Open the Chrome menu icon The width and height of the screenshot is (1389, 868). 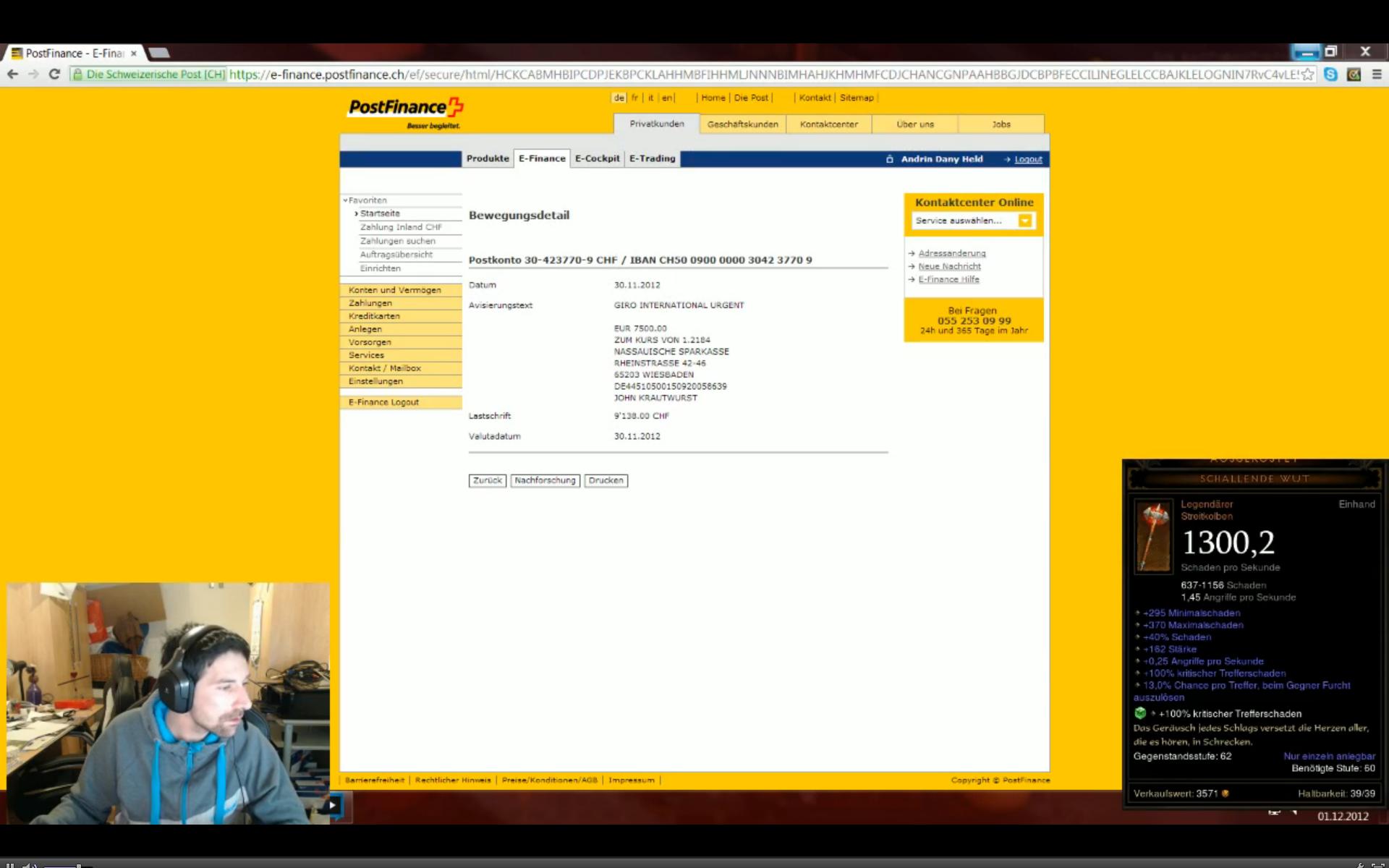(x=1377, y=74)
